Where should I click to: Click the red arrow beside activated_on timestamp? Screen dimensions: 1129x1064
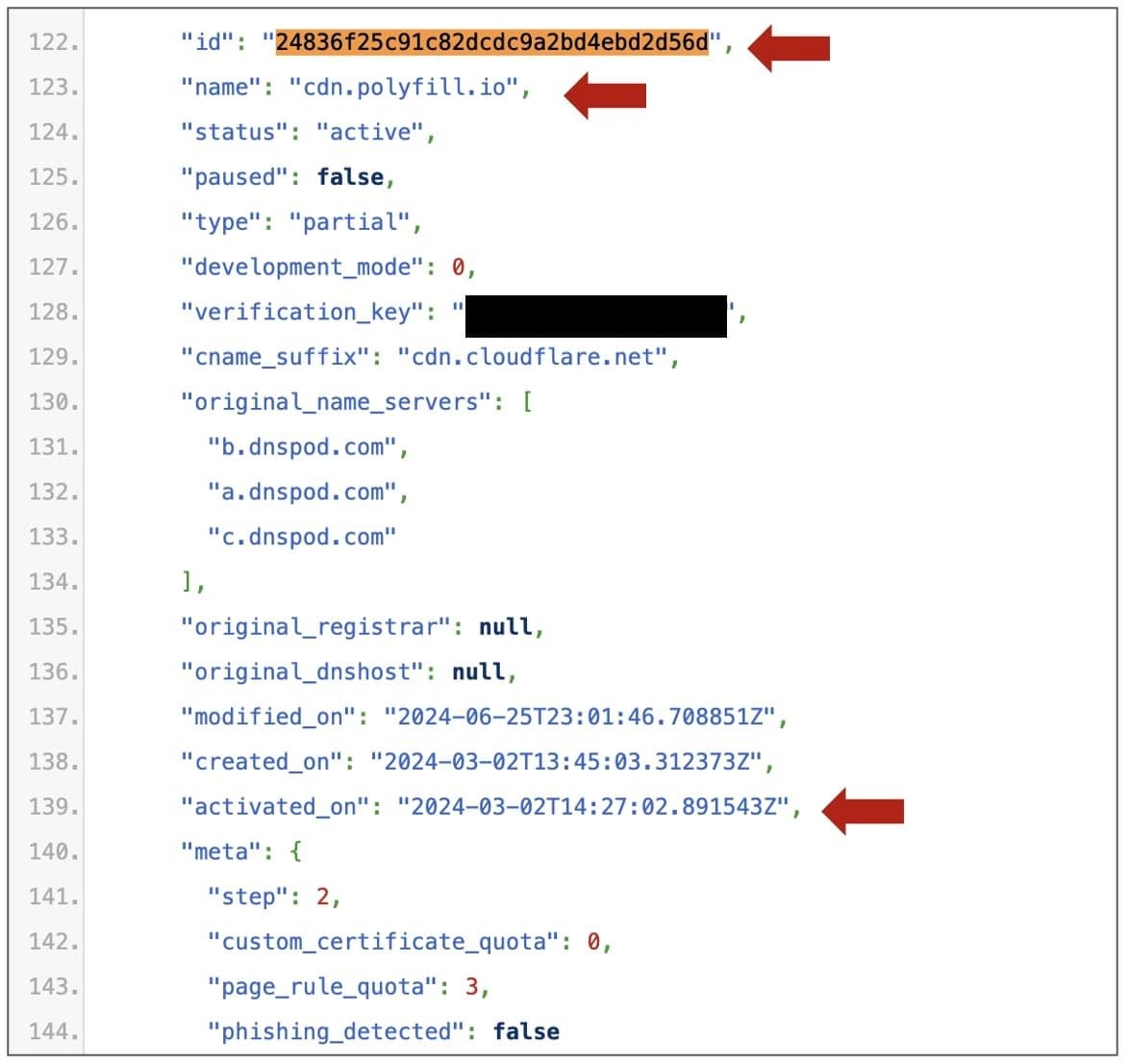863,811
